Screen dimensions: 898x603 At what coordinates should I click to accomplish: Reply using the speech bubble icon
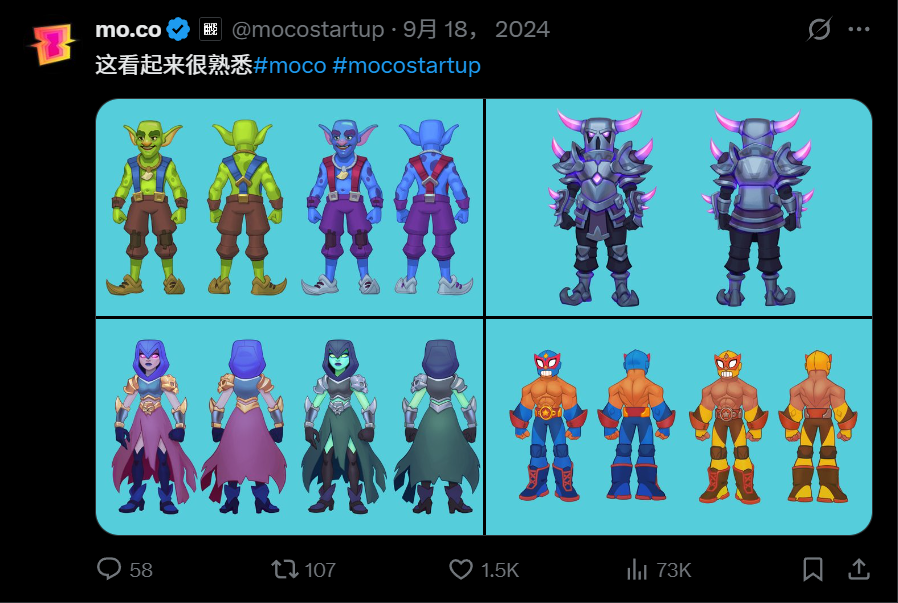pyautogui.click(x=109, y=569)
